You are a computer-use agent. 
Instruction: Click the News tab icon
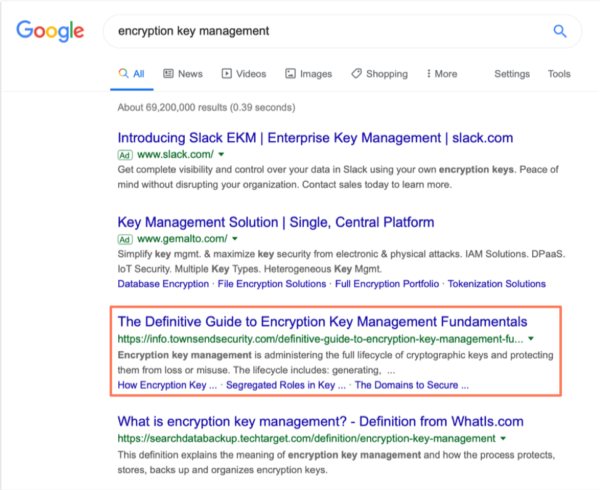pyautogui.click(x=168, y=73)
